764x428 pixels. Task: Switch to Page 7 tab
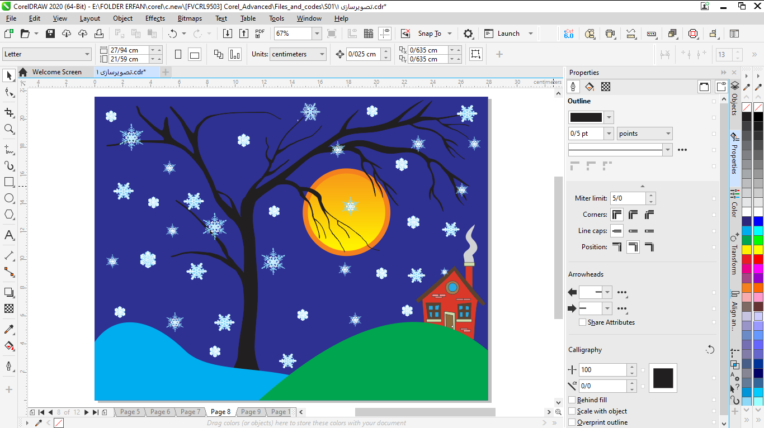click(190, 412)
